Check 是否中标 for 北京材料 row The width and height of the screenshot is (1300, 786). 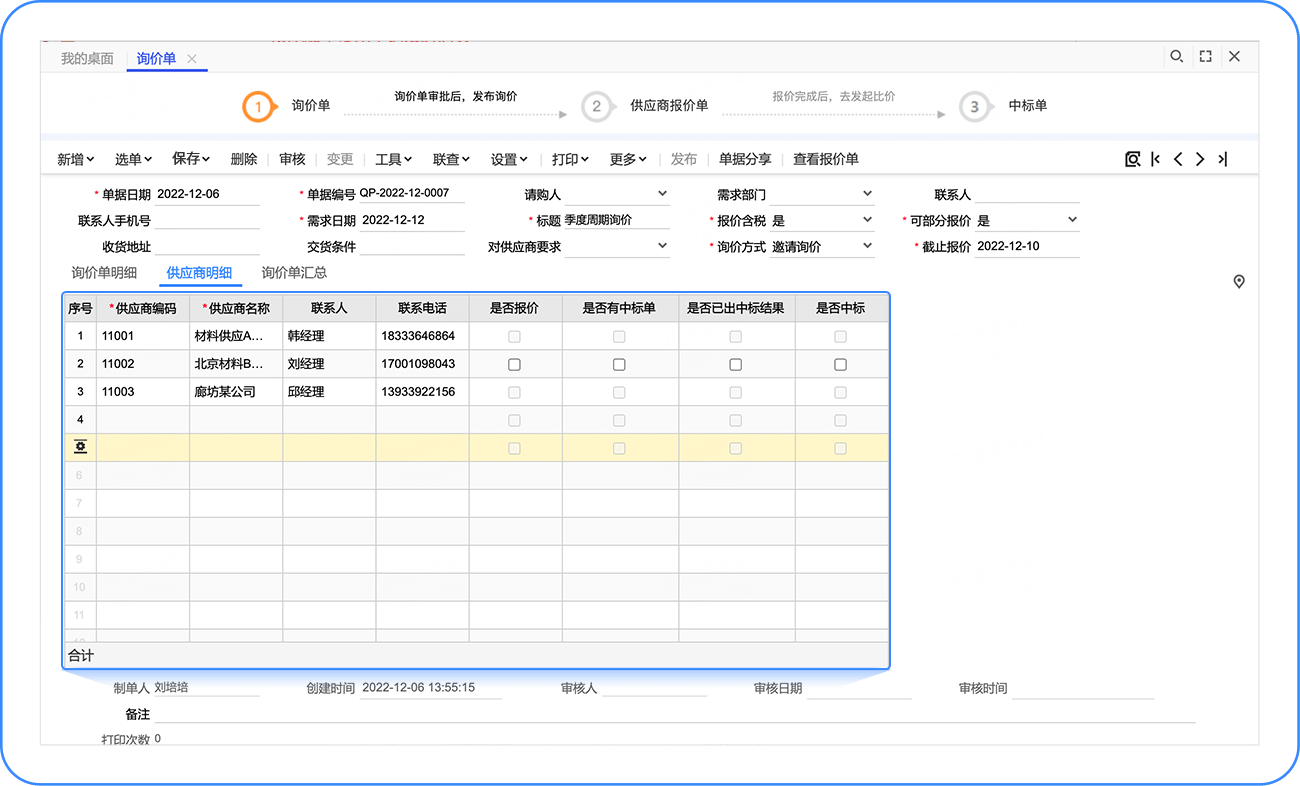(x=840, y=365)
